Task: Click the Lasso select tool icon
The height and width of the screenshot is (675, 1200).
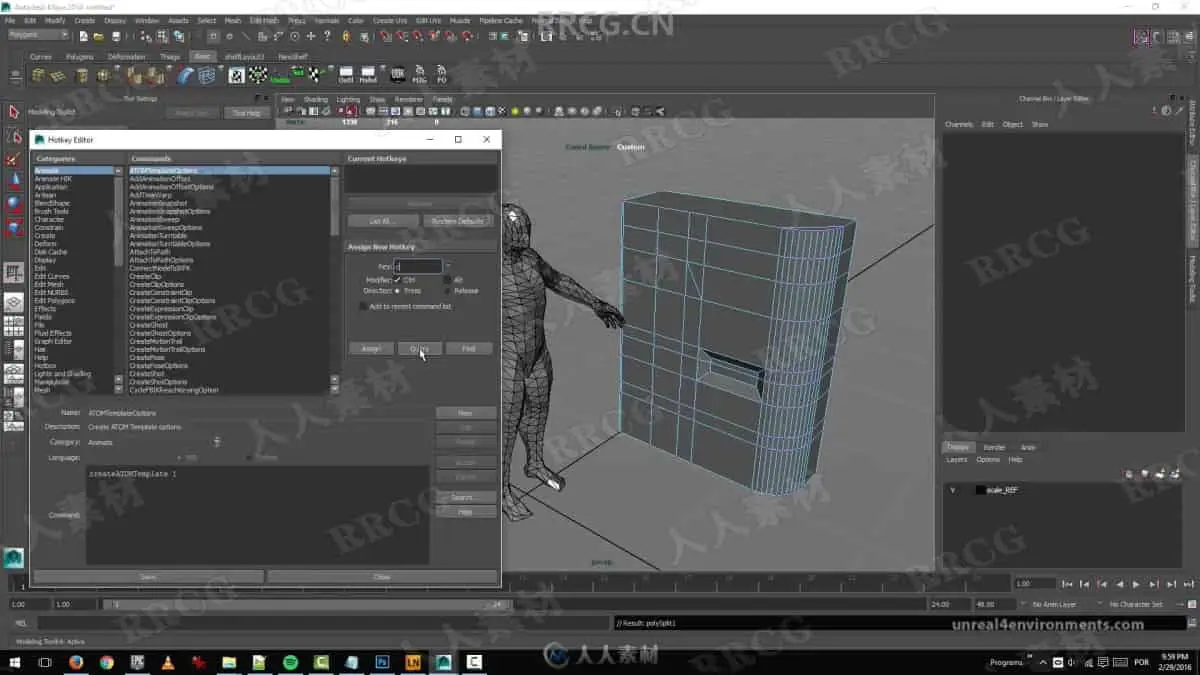Action: point(14,135)
